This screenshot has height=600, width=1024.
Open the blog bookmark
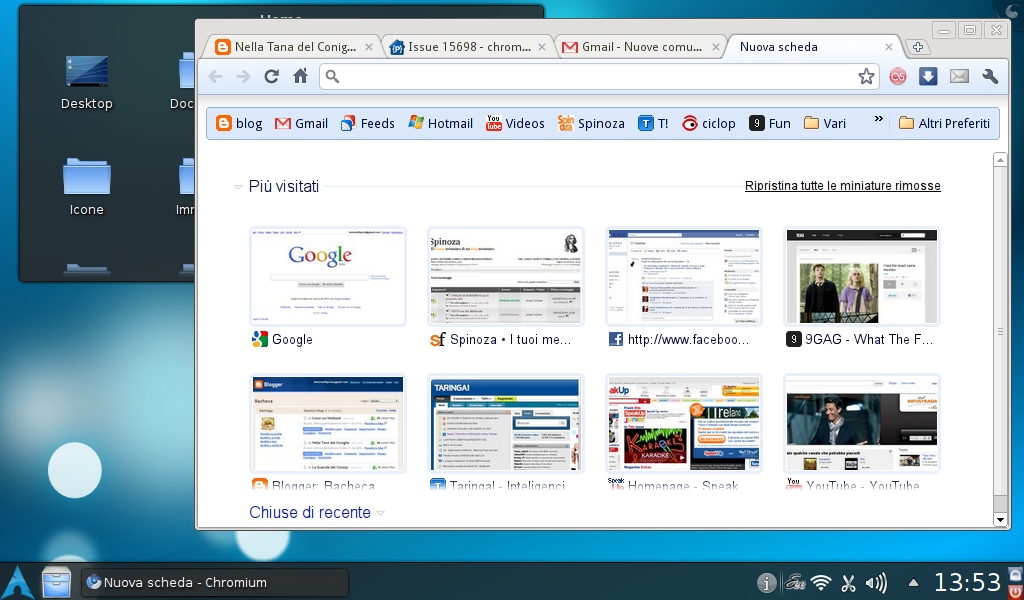point(239,123)
